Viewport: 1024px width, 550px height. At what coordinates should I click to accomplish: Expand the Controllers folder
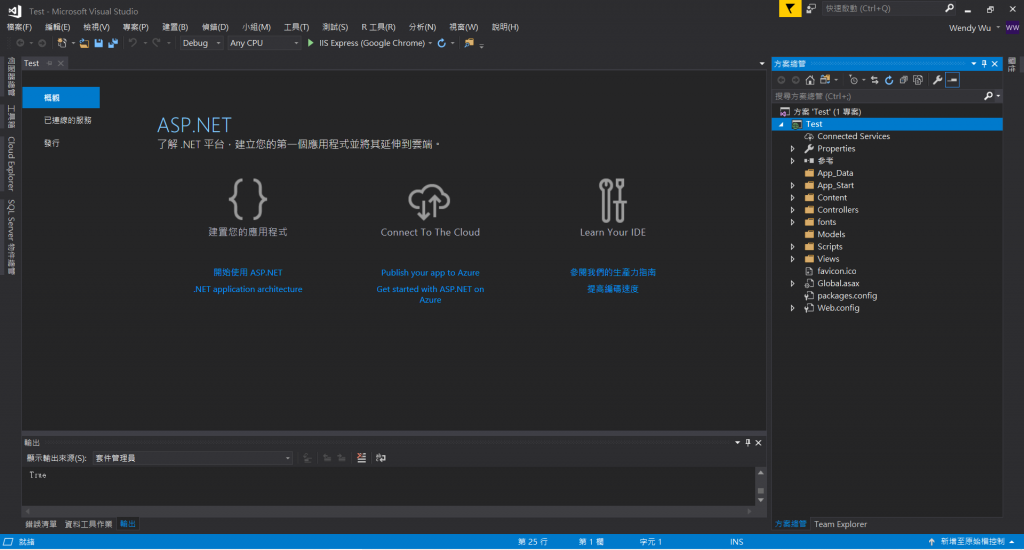793,210
